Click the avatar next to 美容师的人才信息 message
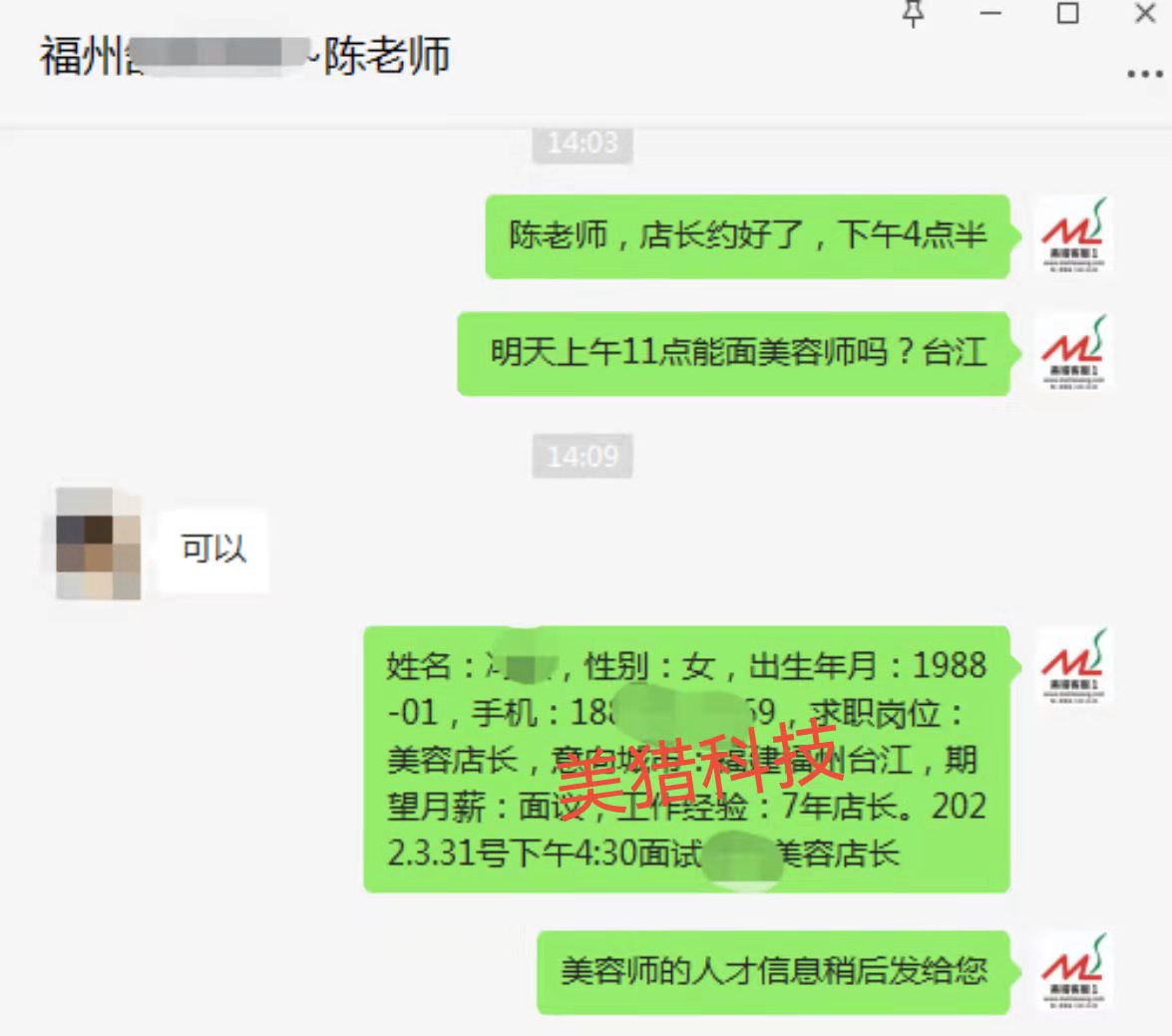1172x1036 pixels. tap(1072, 971)
